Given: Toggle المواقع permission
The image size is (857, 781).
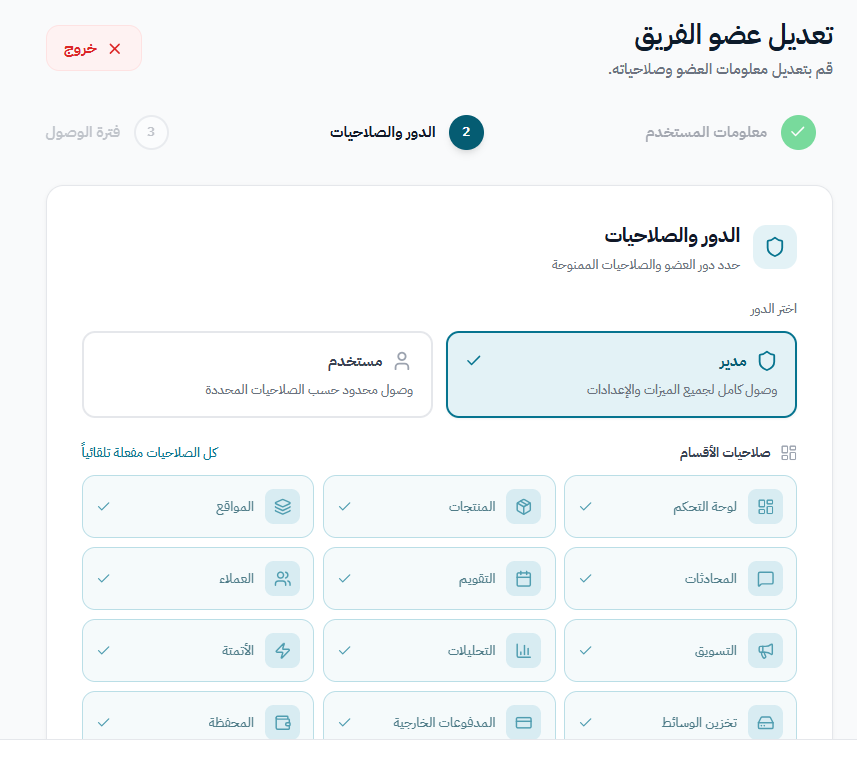Looking at the screenshot, I should click(198, 507).
